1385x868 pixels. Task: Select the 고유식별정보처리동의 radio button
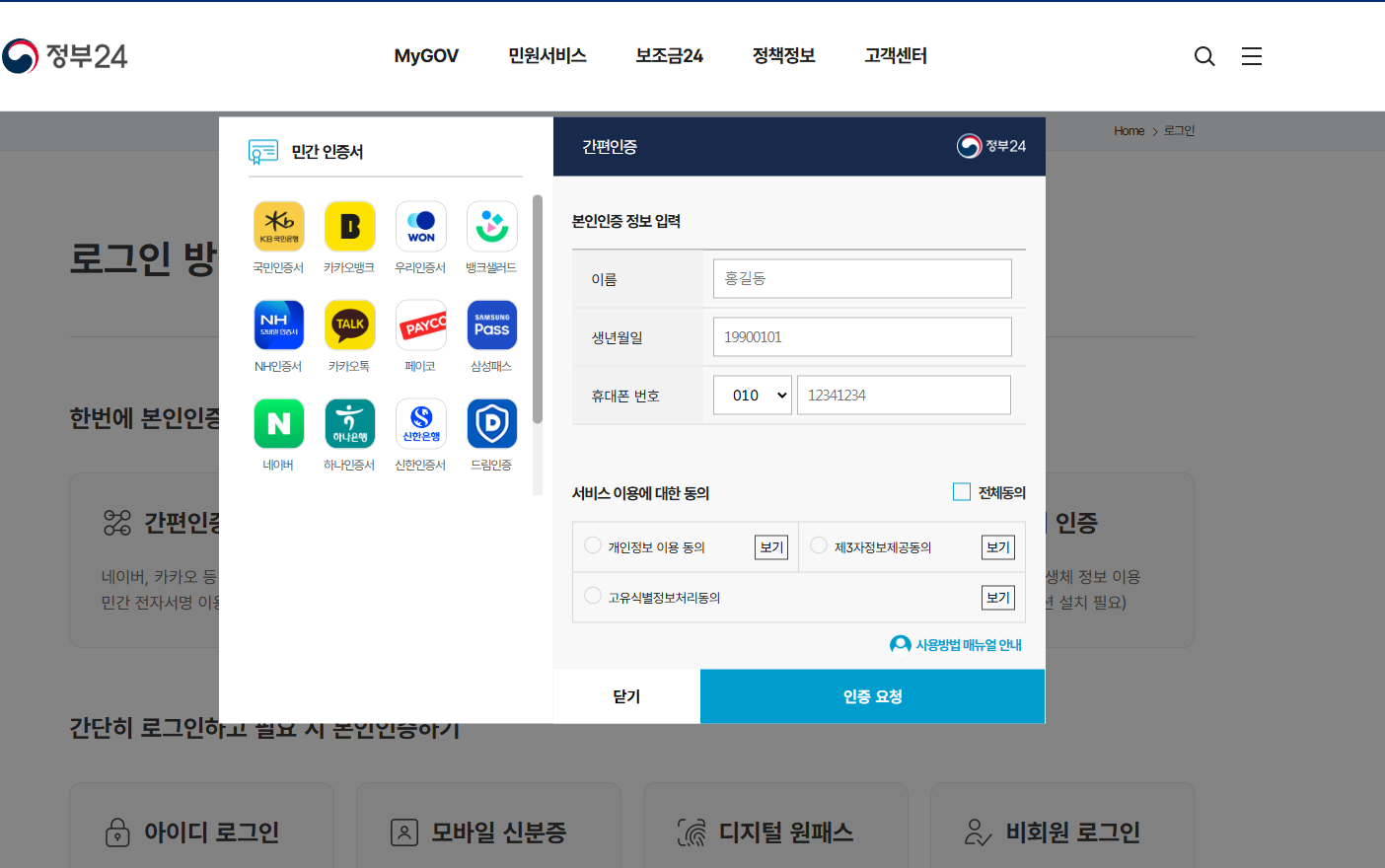pyautogui.click(x=593, y=596)
